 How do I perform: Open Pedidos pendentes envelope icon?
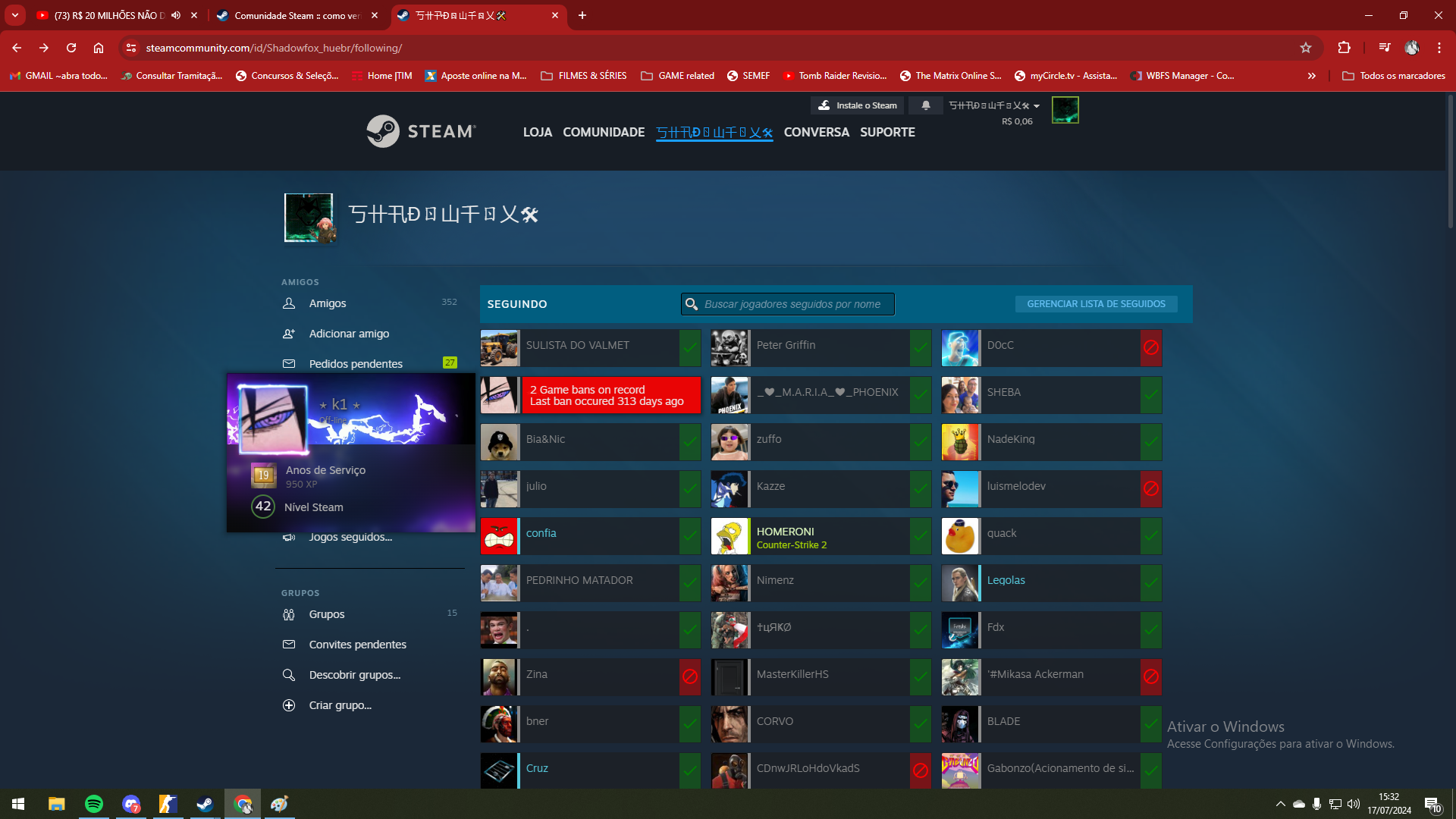[x=289, y=364]
